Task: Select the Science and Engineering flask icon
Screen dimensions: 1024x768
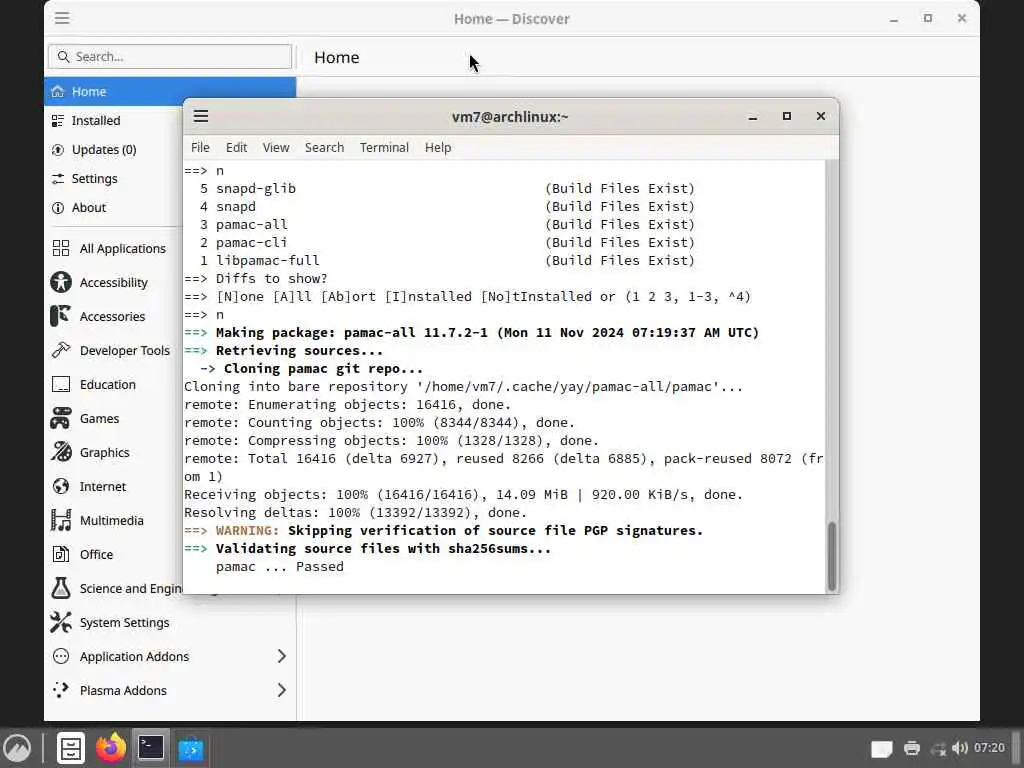Action: pyautogui.click(x=61, y=588)
